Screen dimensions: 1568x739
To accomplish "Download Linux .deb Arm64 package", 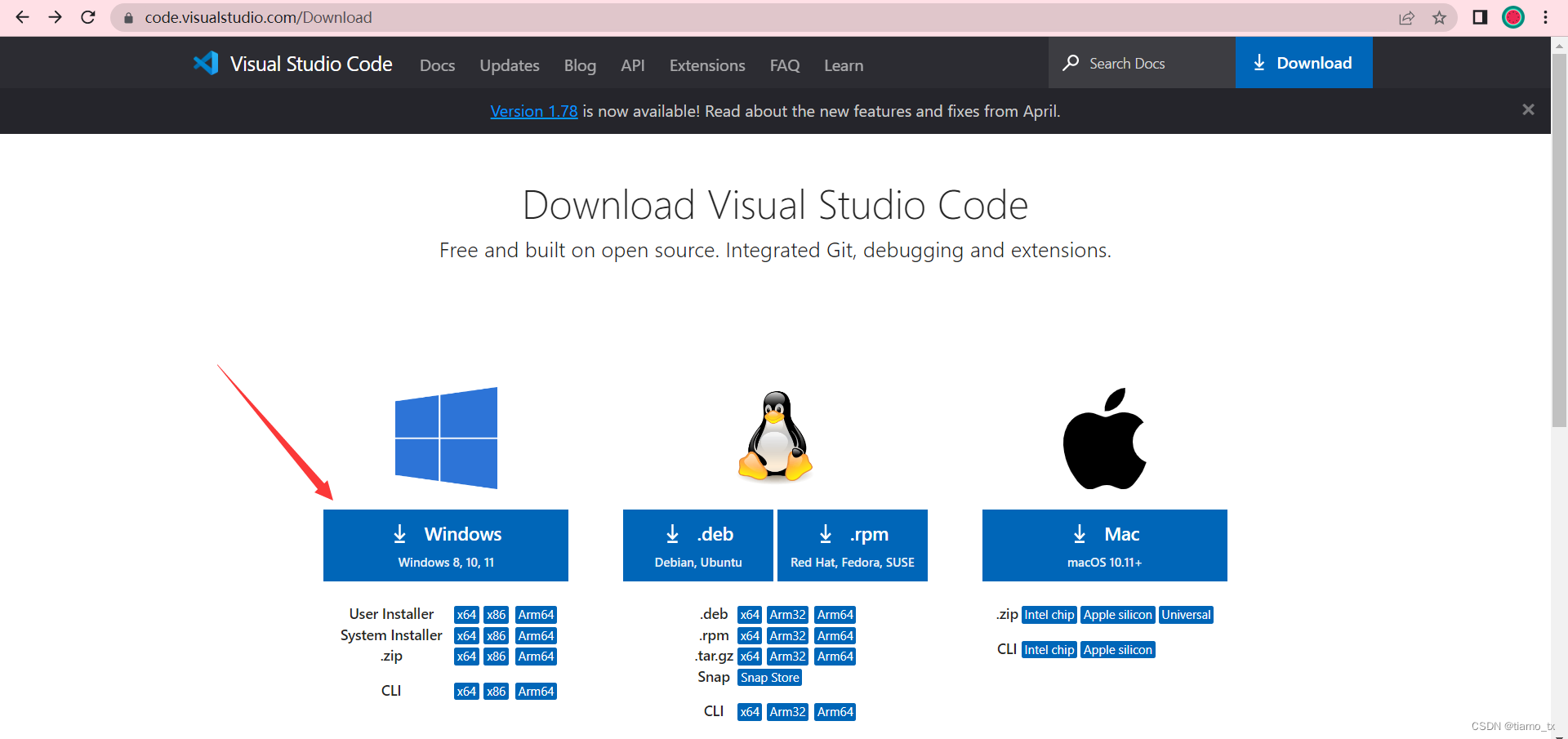I will point(835,615).
